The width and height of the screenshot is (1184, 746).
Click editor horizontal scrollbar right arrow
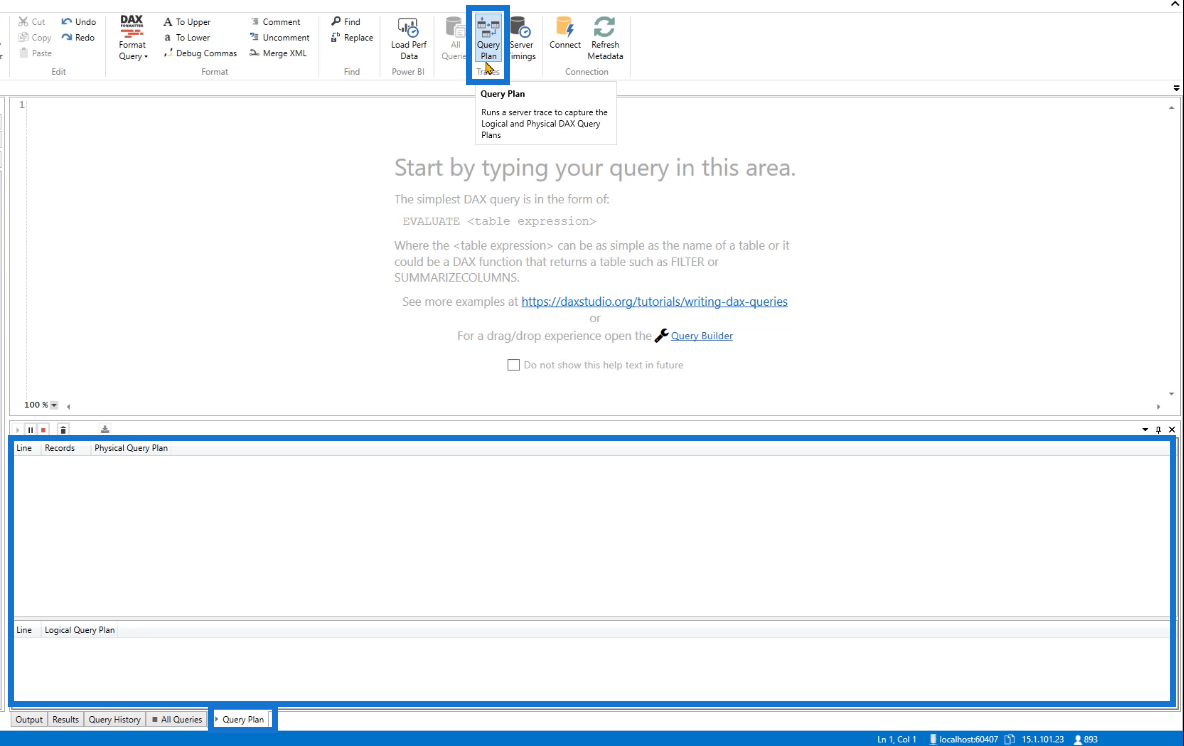tap(1158, 407)
